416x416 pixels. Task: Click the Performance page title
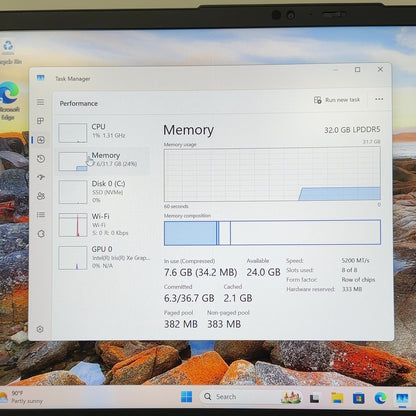click(79, 104)
